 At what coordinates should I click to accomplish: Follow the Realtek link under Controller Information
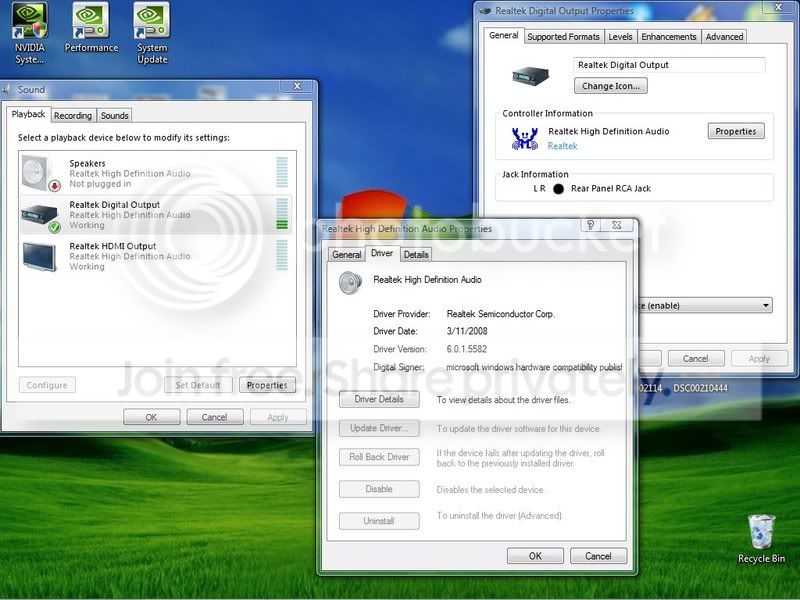click(x=562, y=146)
